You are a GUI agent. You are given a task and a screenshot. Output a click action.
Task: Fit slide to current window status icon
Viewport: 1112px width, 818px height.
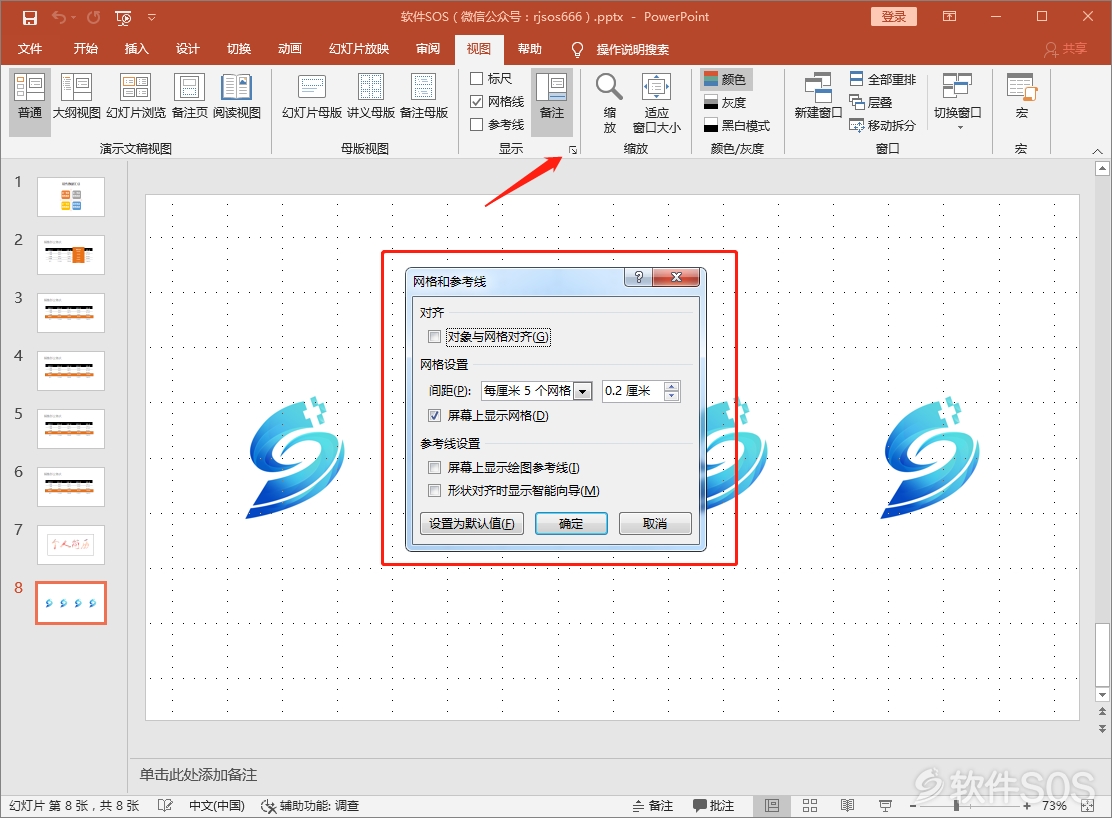(x=1087, y=805)
